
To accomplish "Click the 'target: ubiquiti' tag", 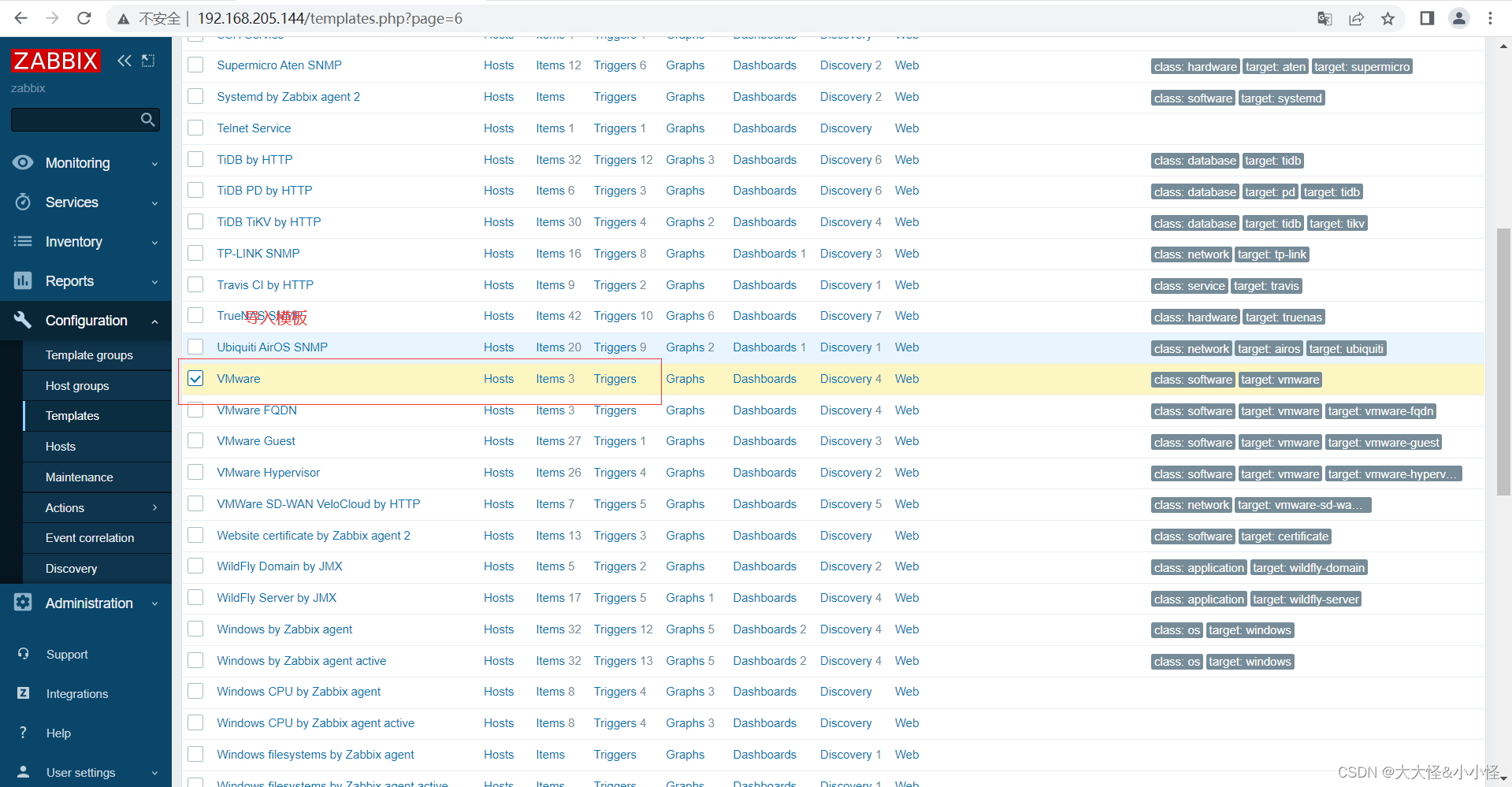I will pyautogui.click(x=1346, y=348).
